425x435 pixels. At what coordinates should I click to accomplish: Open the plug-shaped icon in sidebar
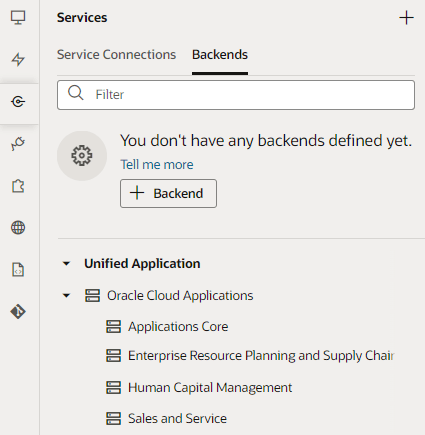(x=18, y=144)
